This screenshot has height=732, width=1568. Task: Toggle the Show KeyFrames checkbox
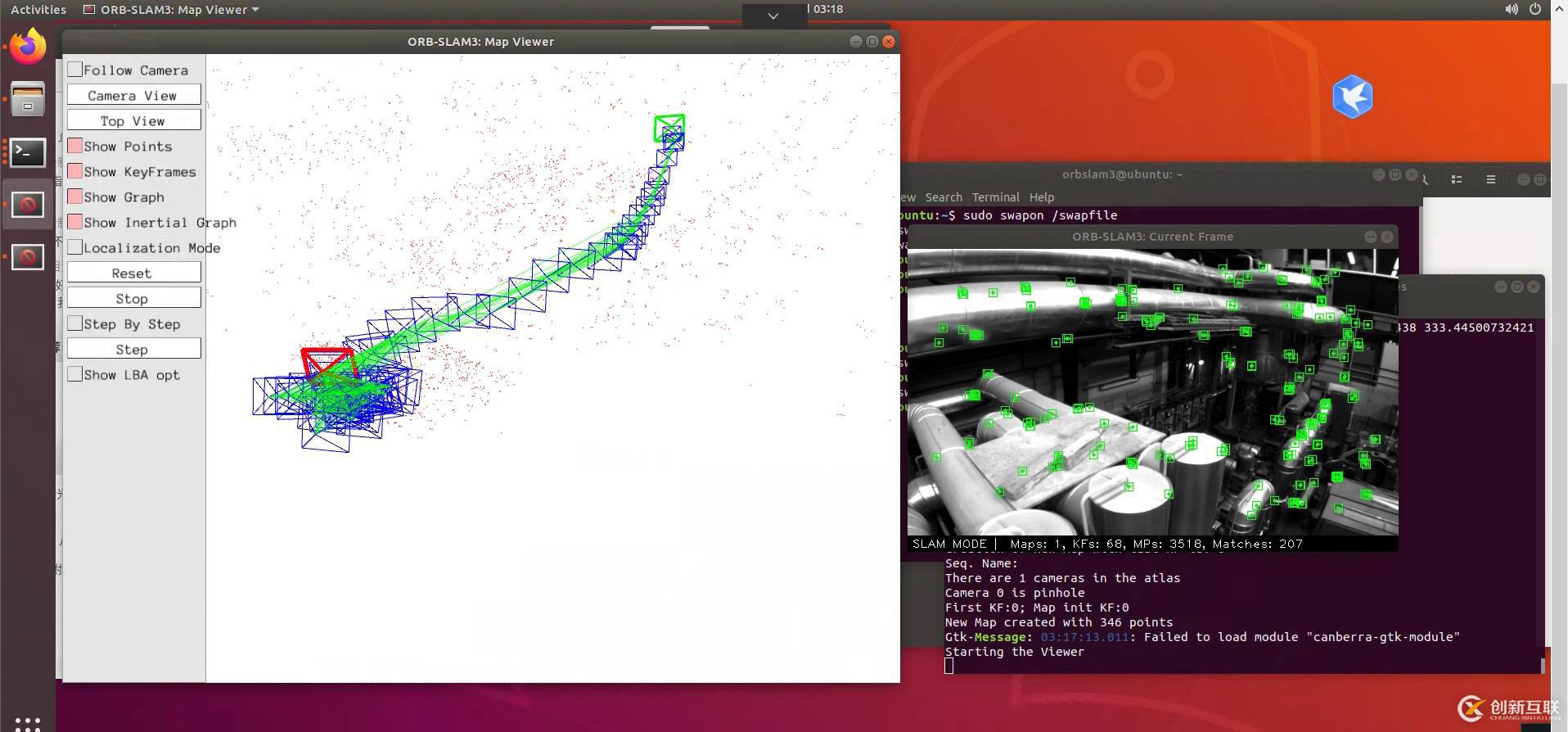pyautogui.click(x=75, y=171)
